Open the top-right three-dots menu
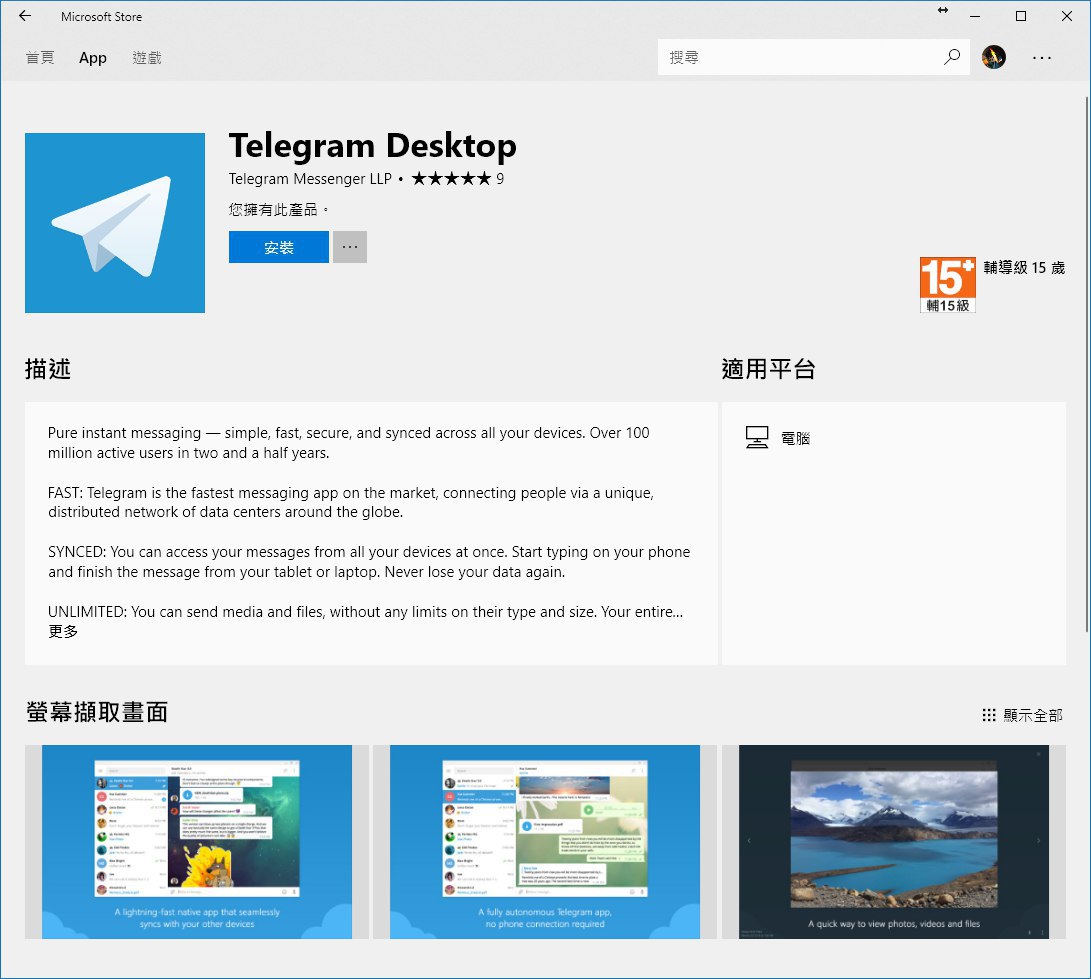1091x979 pixels. pos(1042,58)
